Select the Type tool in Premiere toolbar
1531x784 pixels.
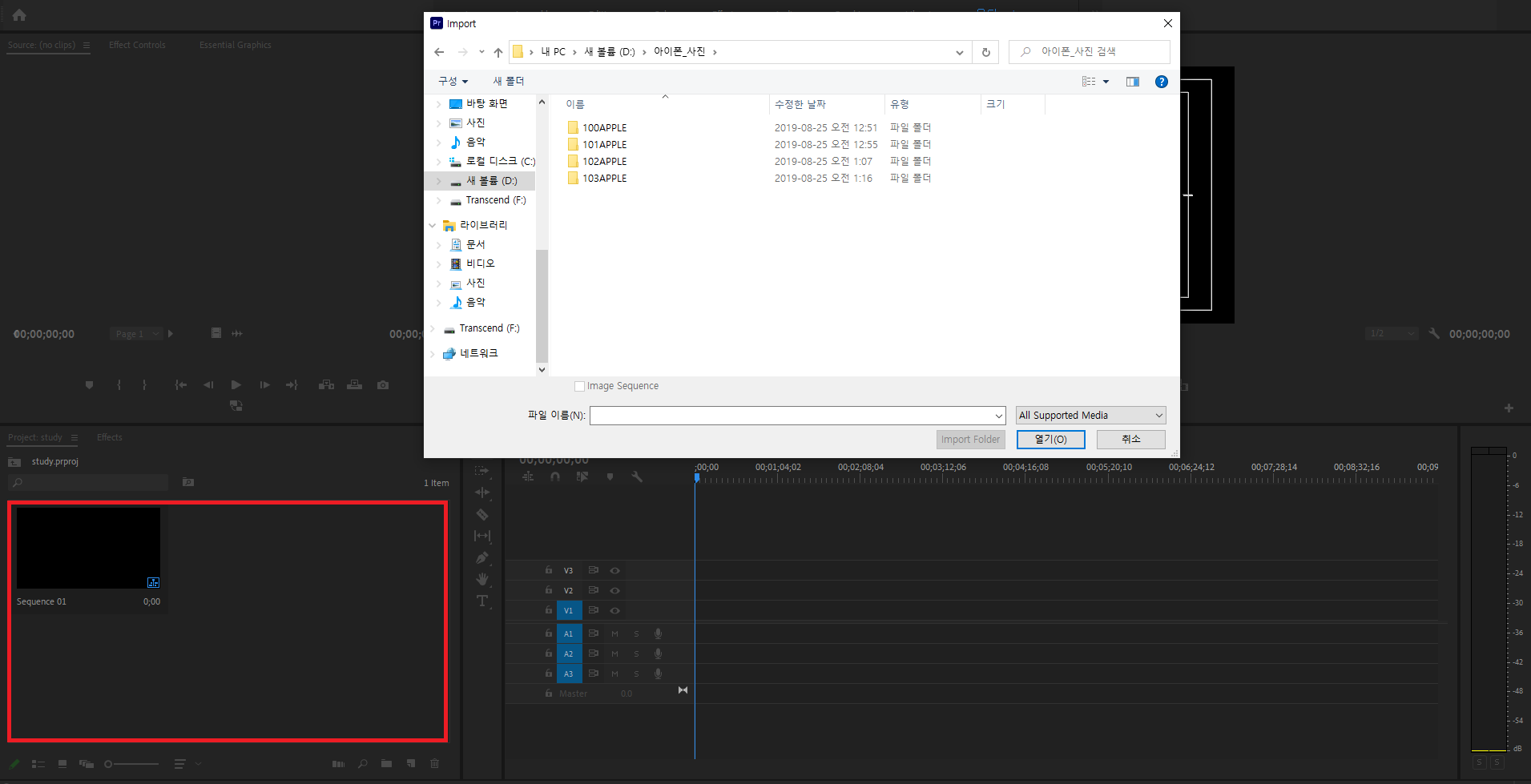tap(481, 601)
